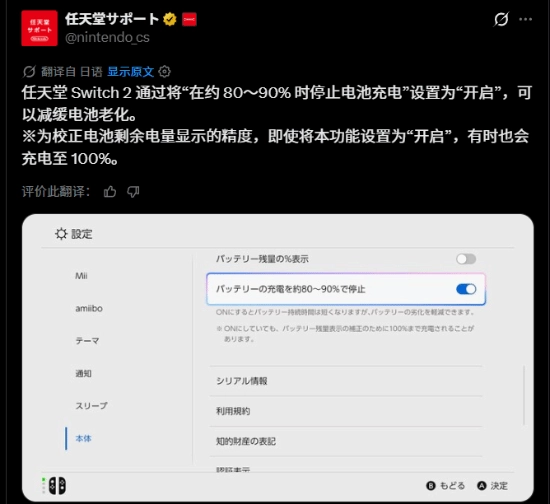Select スリープ in the settings sidebar

92,406
